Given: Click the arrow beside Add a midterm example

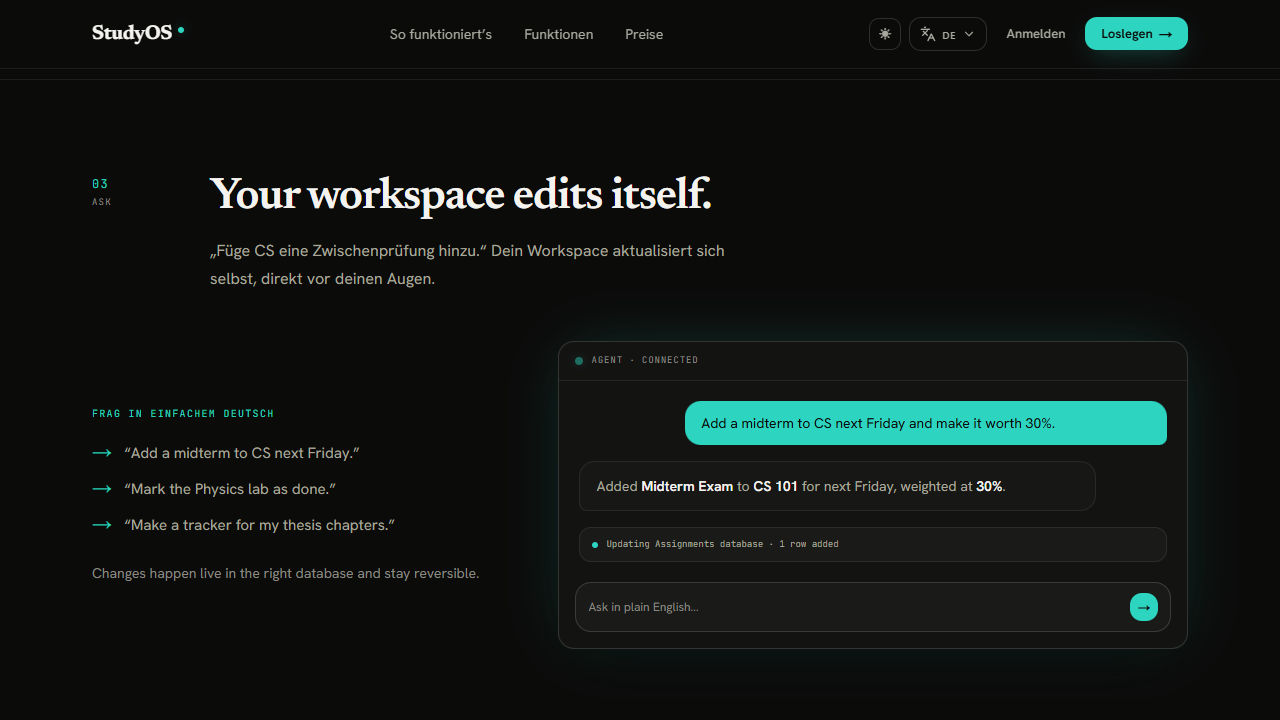Looking at the screenshot, I should 102,453.
